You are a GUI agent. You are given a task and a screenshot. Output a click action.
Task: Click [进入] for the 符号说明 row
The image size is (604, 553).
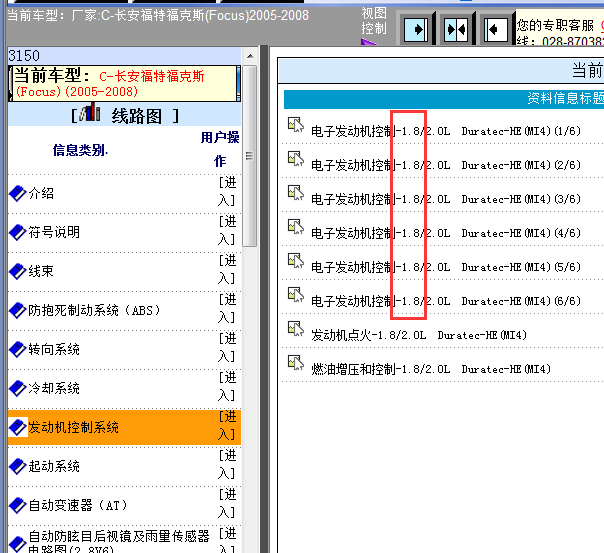coord(227,230)
